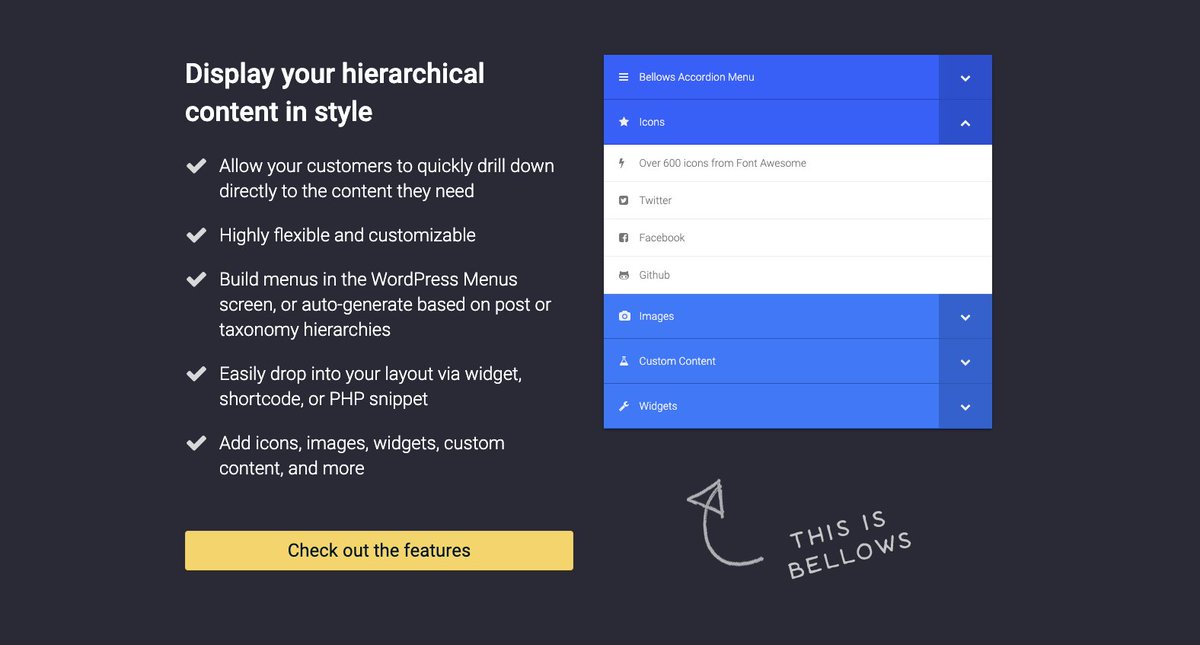Click the 'Display your hierarchical content in style' heading

(335, 92)
